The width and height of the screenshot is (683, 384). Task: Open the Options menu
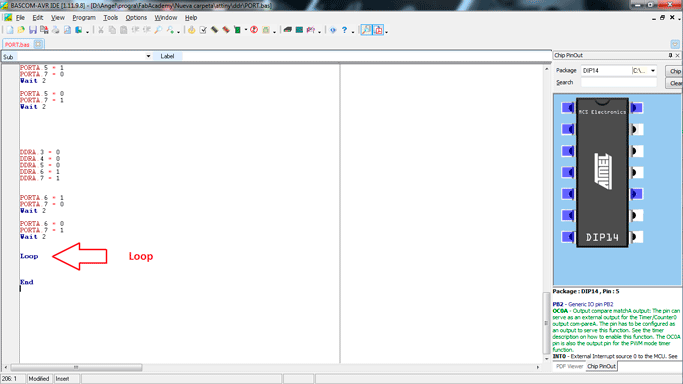click(x=136, y=18)
